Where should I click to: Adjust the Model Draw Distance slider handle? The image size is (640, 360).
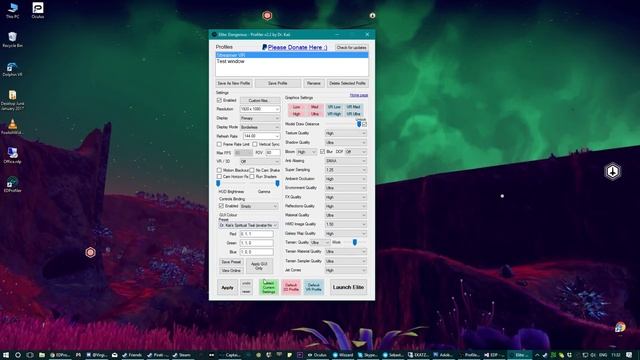(359, 124)
